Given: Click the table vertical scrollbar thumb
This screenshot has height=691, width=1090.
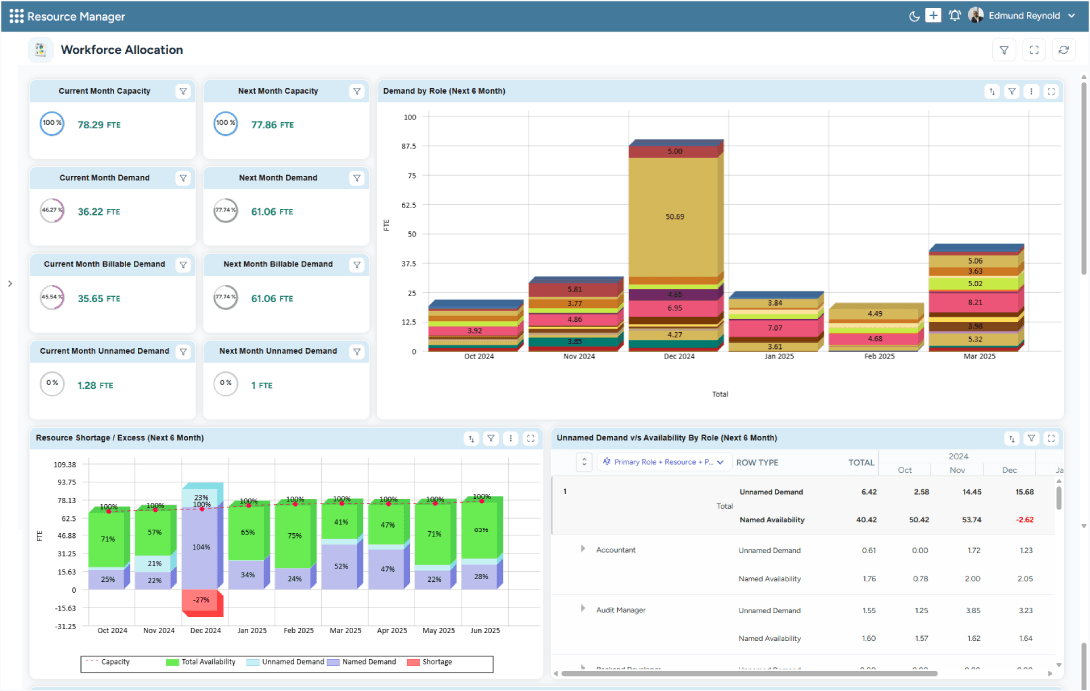Looking at the screenshot, I should (1059, 498).
